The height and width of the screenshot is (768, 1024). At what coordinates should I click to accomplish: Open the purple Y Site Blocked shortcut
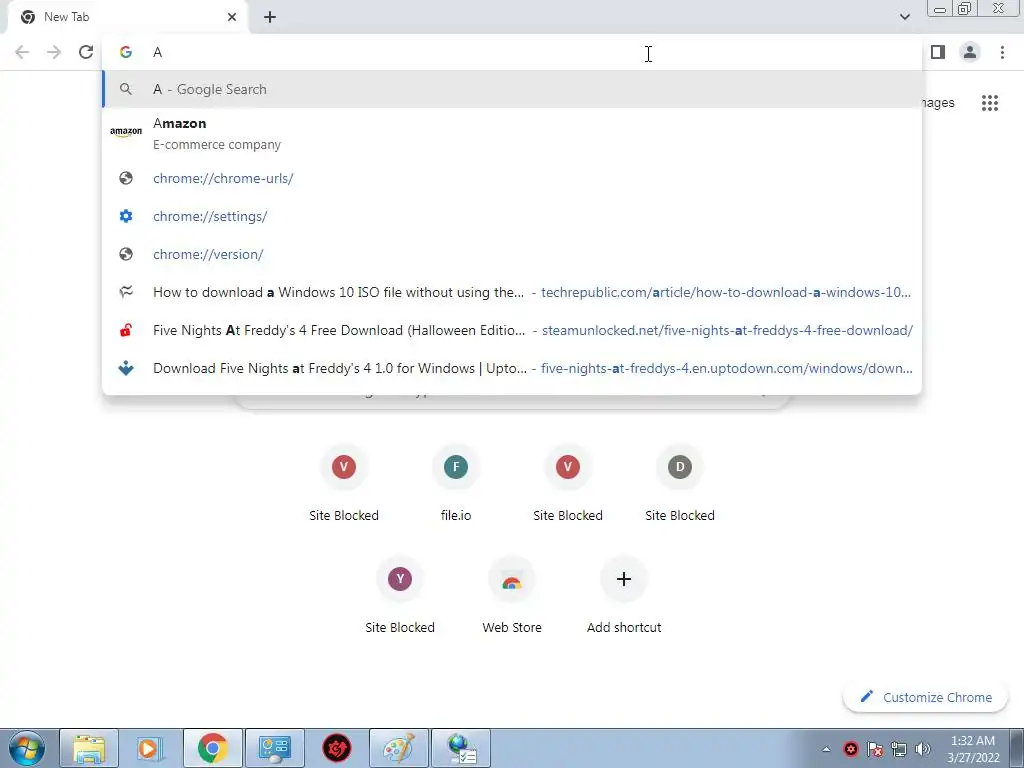(400, 595)
